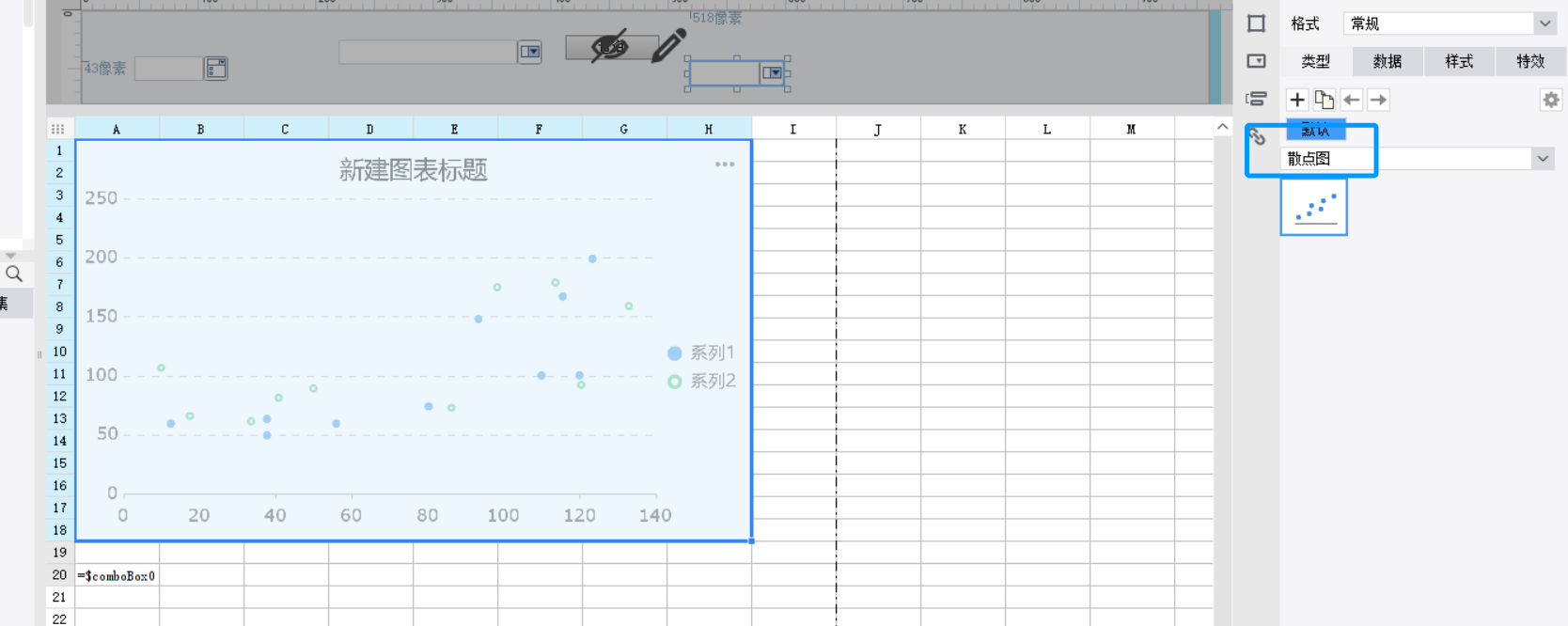Click the pencil edit icon in parameter pane
Image resolution: width=1568 pixels, height=626 pixels.
(668, 44)
